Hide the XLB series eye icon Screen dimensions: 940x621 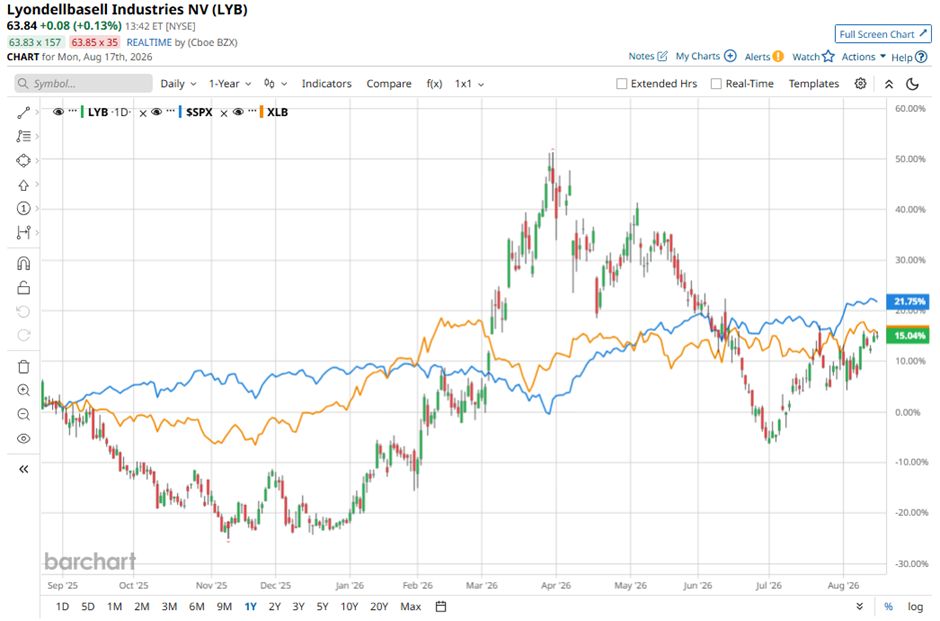click(238, 112)
